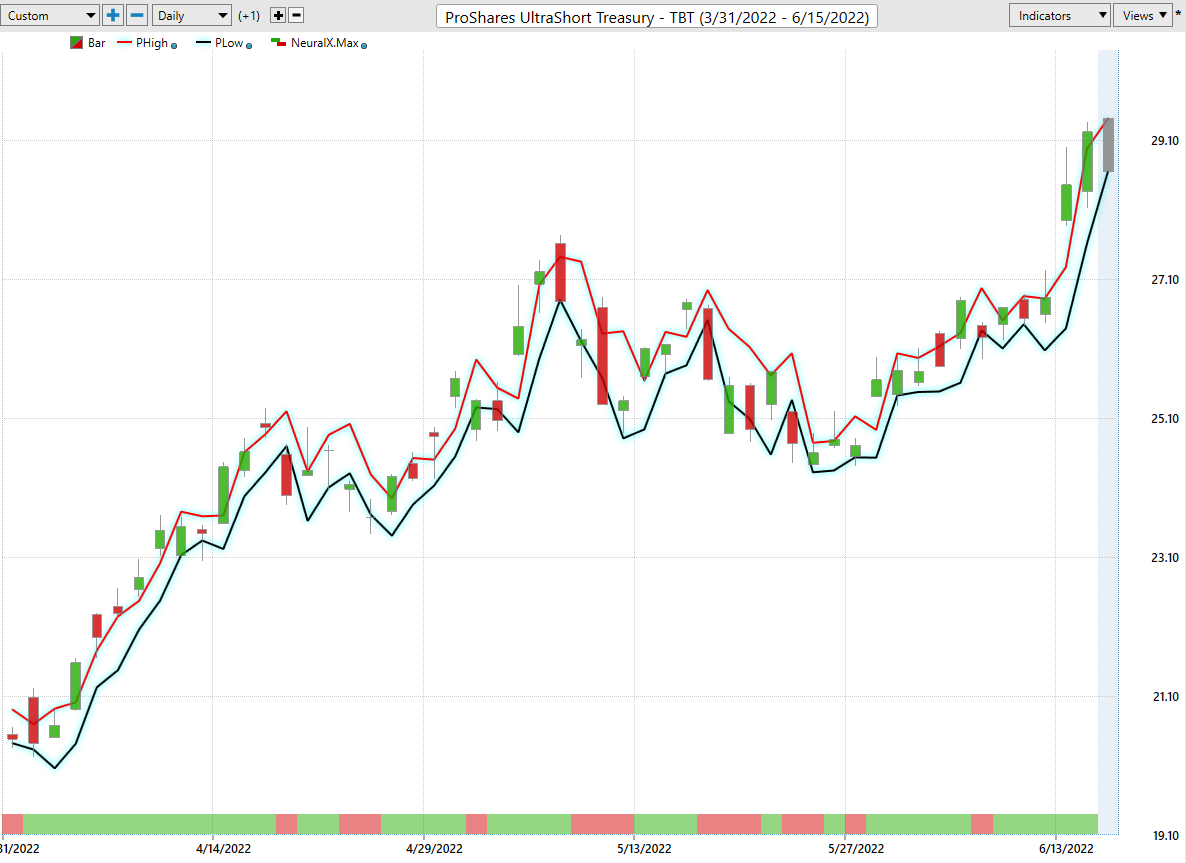Click the gray forecast candle at chart end
1186x863 pixels.
coord(1108,144)
